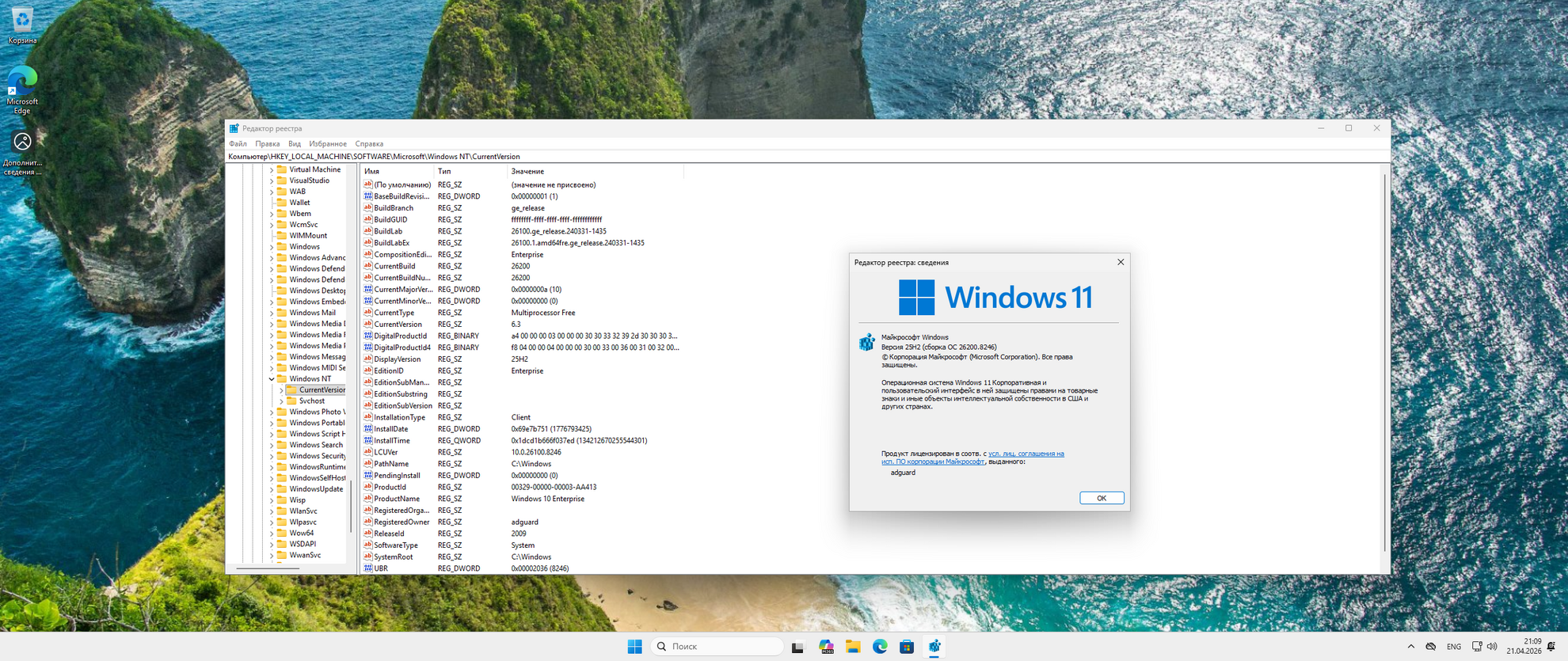Open Task View on the taskbar
The image size is (1568, 661).
click(797, 647)
